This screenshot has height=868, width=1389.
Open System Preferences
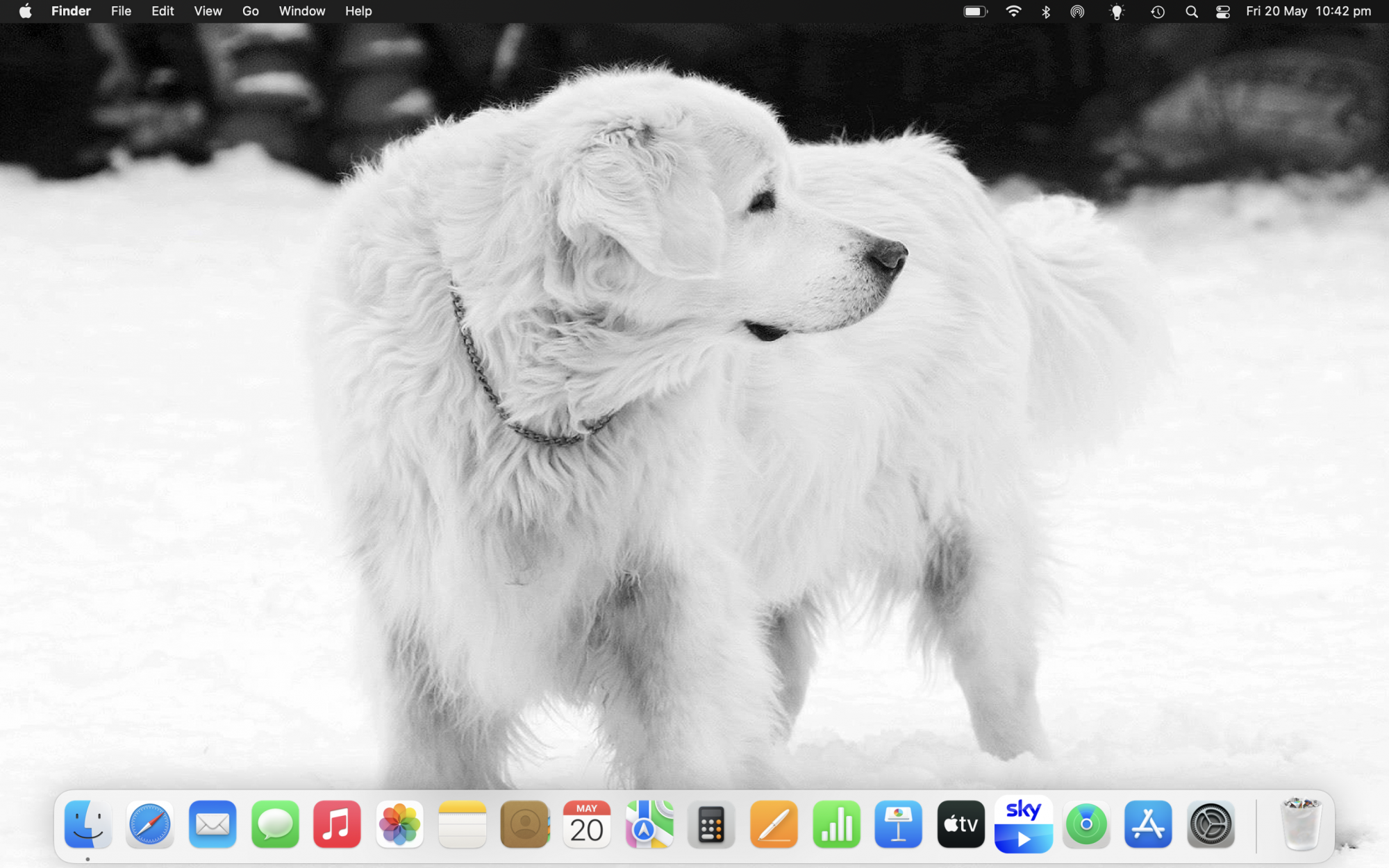point(1211,824)
